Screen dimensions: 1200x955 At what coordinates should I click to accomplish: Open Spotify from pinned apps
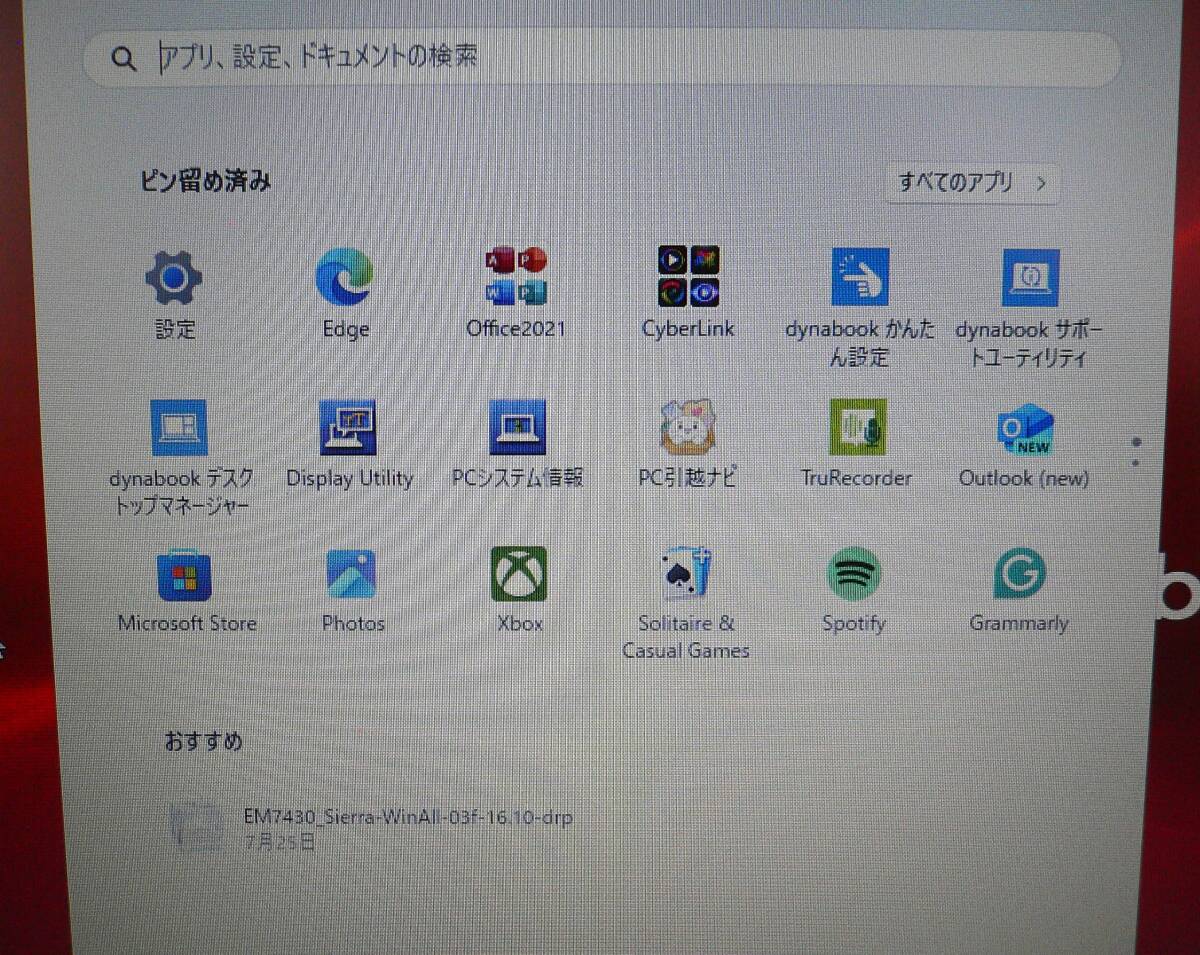pyautogui.click(x=854, y=574)
